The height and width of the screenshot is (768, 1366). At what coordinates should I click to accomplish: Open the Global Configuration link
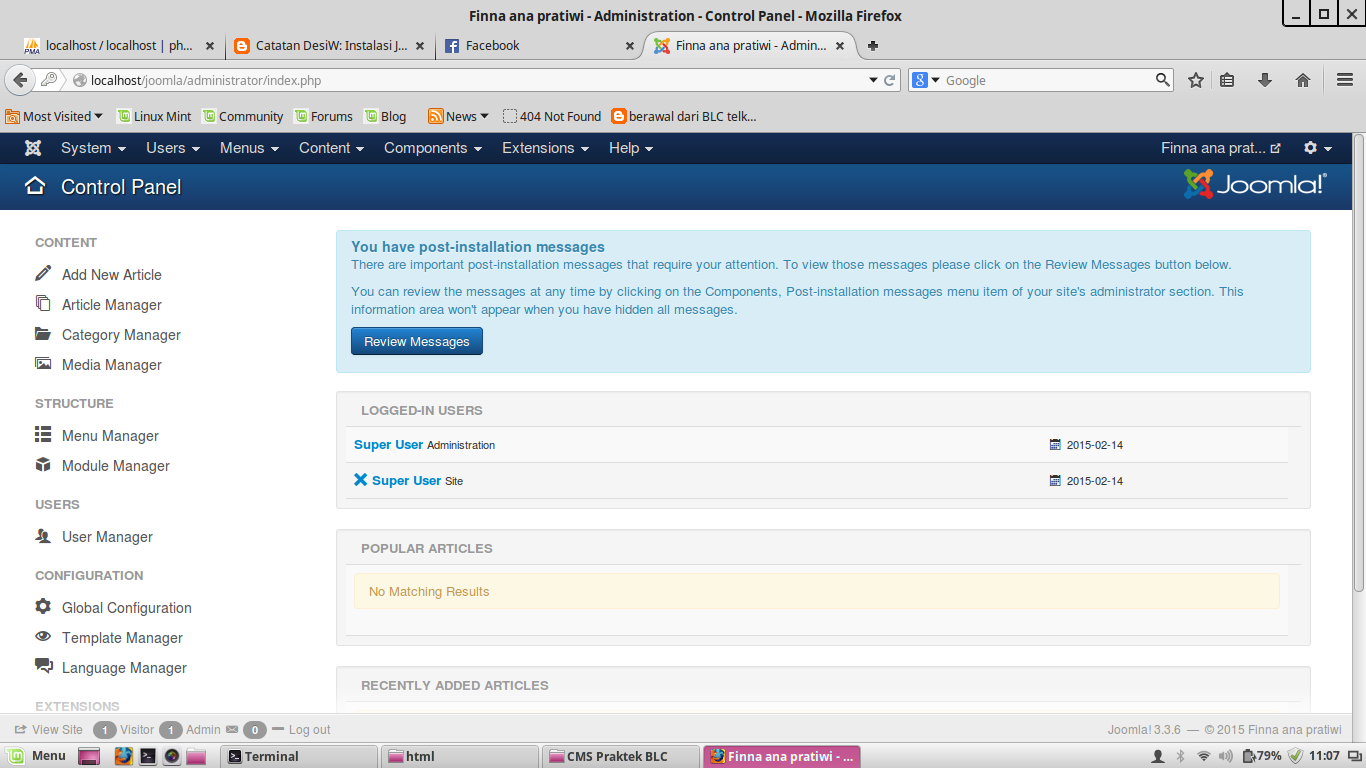pyautogui.click(x=127, y=608)
